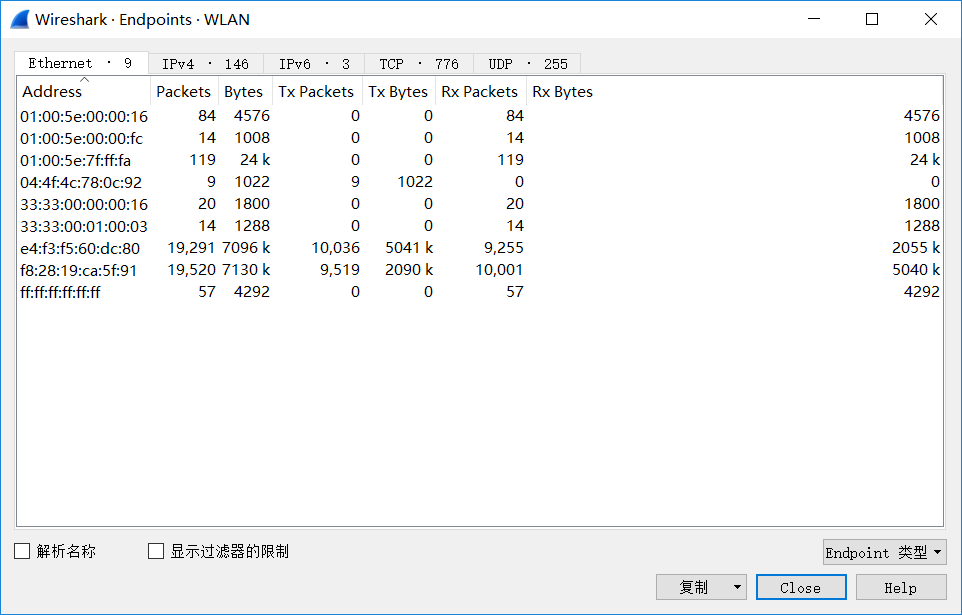
Task: Select the row 33:33:00:01:00:03
Action: click(480, 226)
